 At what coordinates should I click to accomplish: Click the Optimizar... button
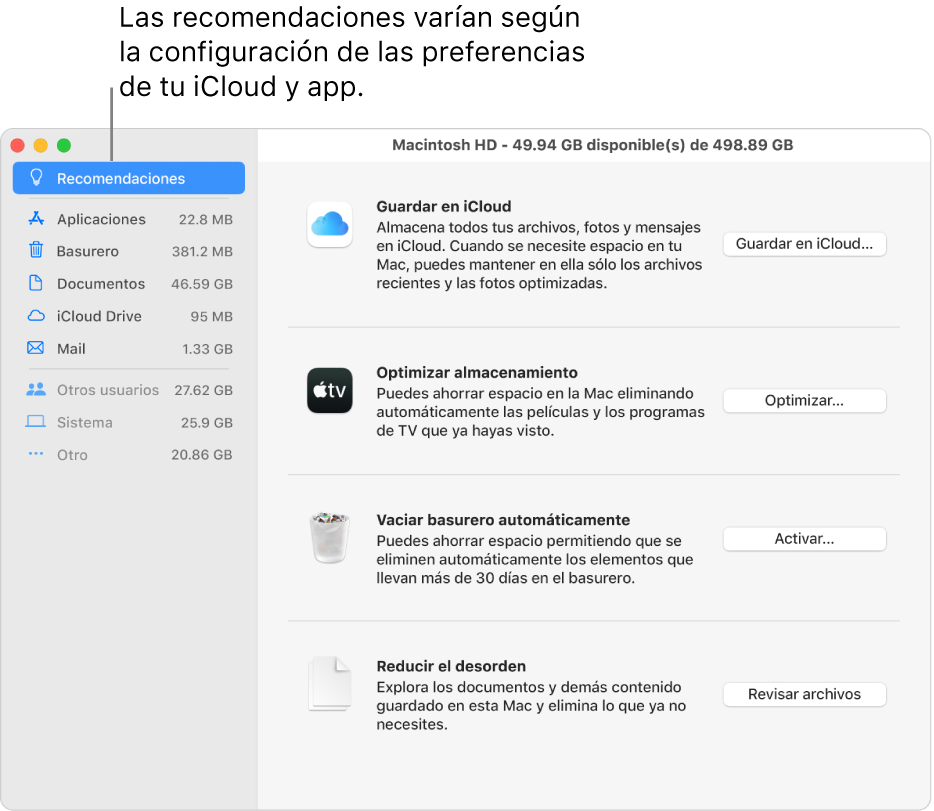[804, 400]
